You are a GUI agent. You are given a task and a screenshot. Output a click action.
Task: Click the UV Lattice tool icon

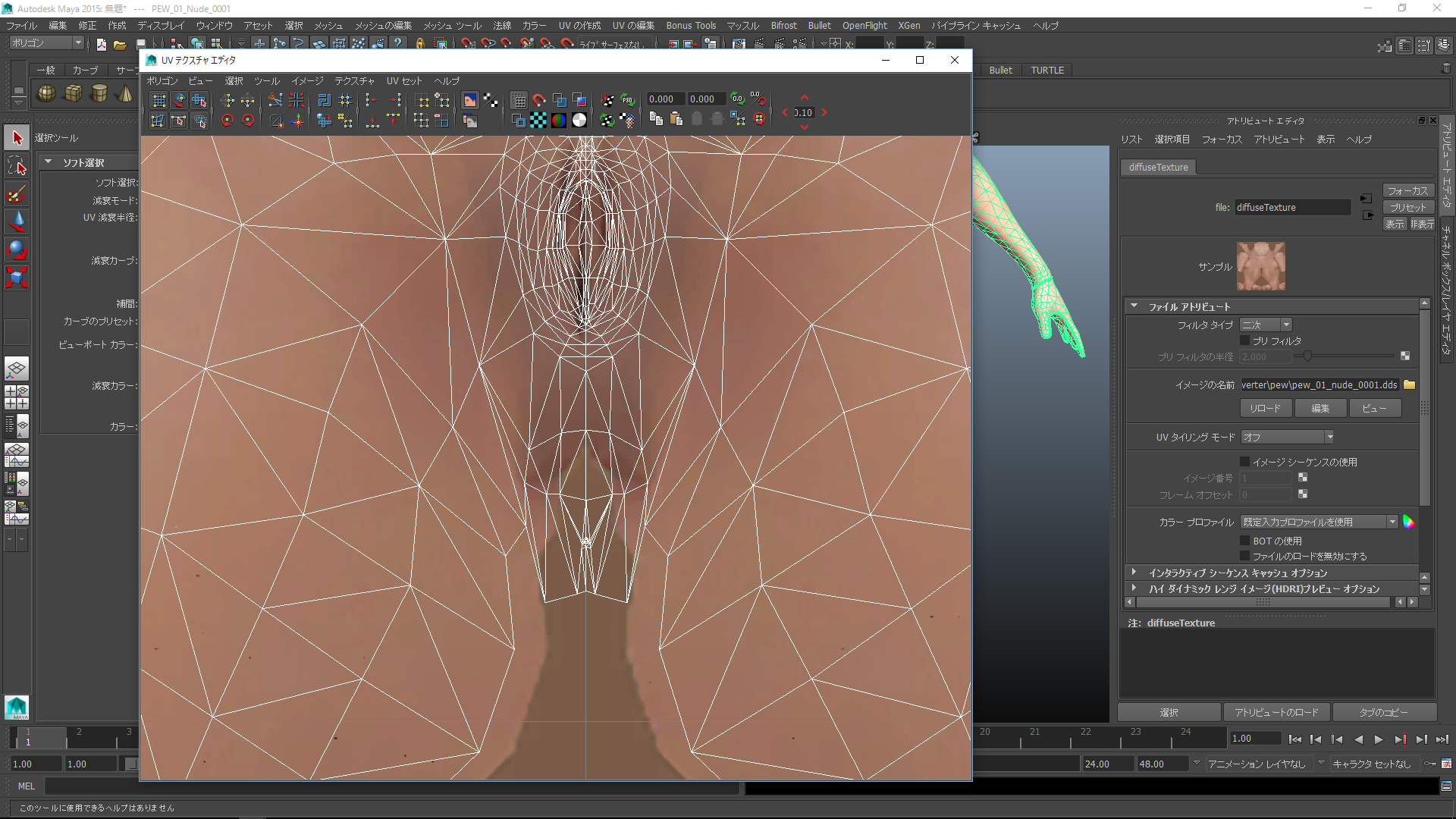(158, 100)
